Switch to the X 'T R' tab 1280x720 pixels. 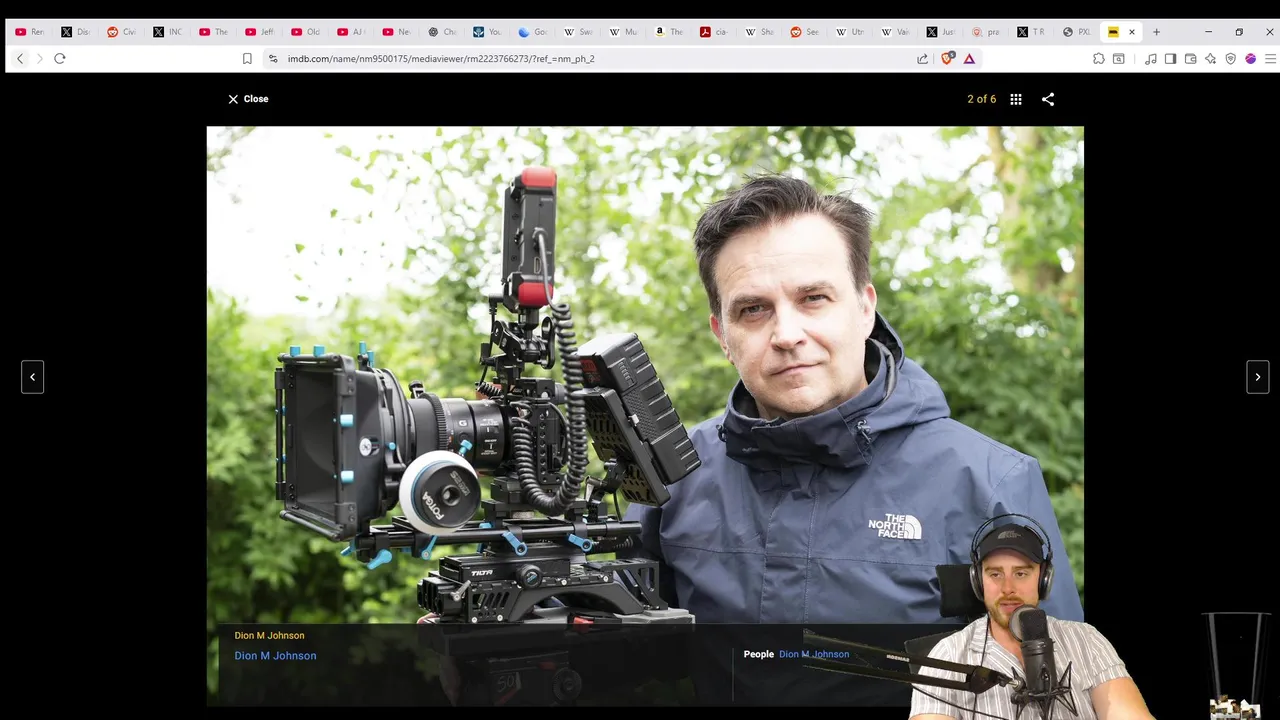coord(1031,32)
